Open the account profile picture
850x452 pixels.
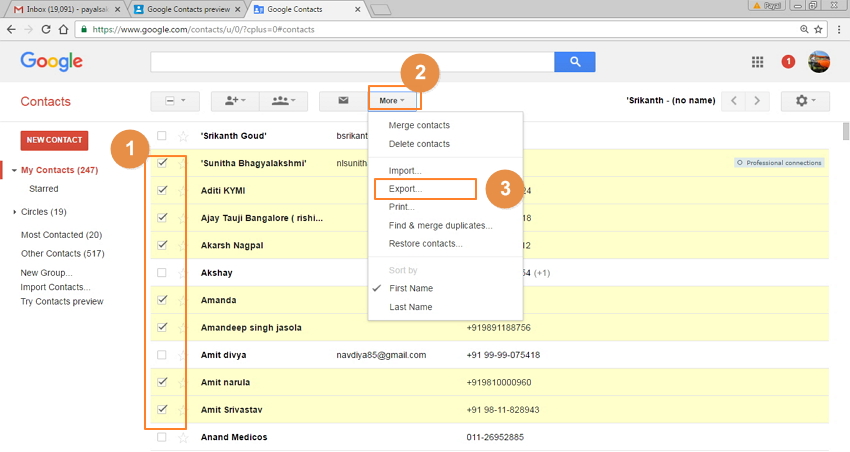tap(819, 62)
